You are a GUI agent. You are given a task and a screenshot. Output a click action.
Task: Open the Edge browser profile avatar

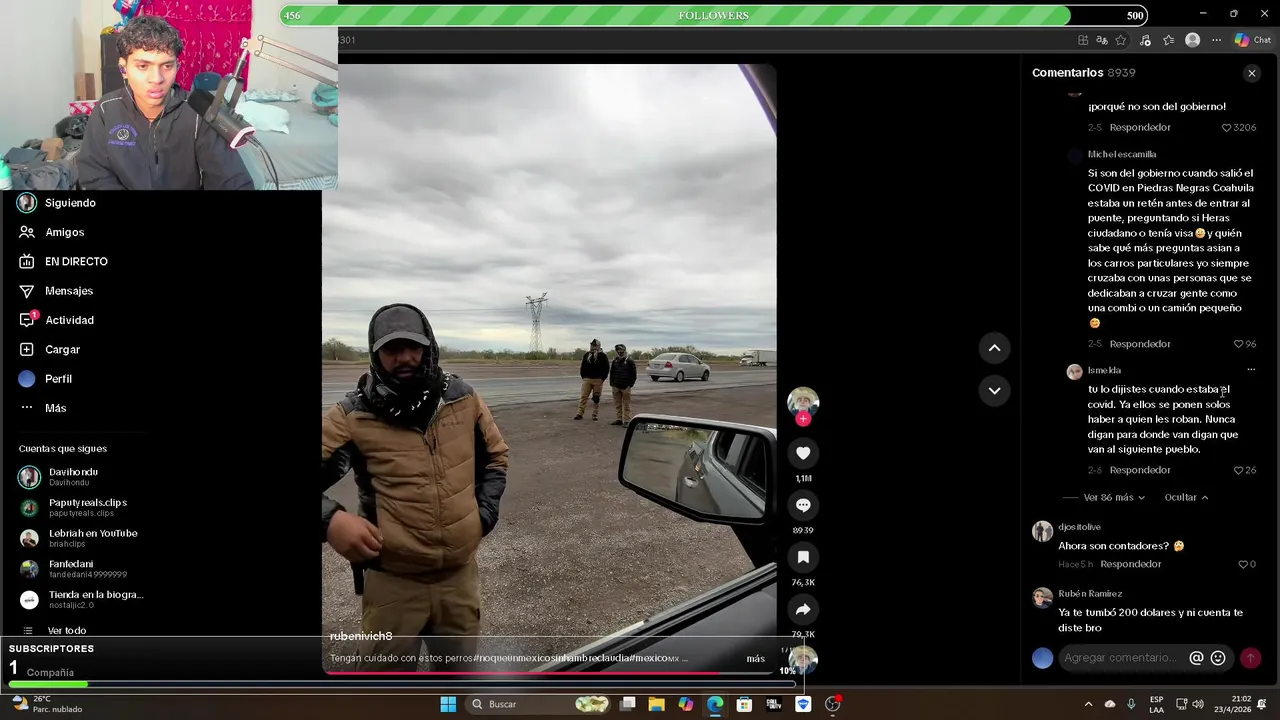click(1192, 40)
